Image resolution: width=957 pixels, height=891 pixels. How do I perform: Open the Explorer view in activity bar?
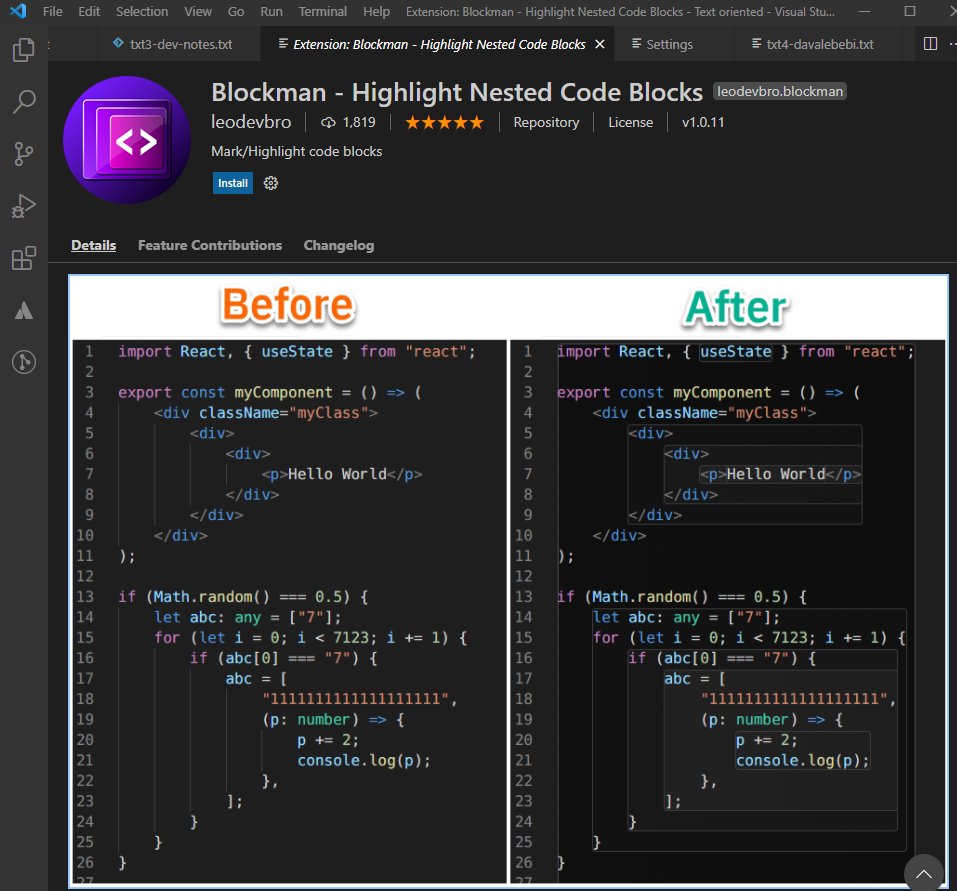click(x=23, y=50)
